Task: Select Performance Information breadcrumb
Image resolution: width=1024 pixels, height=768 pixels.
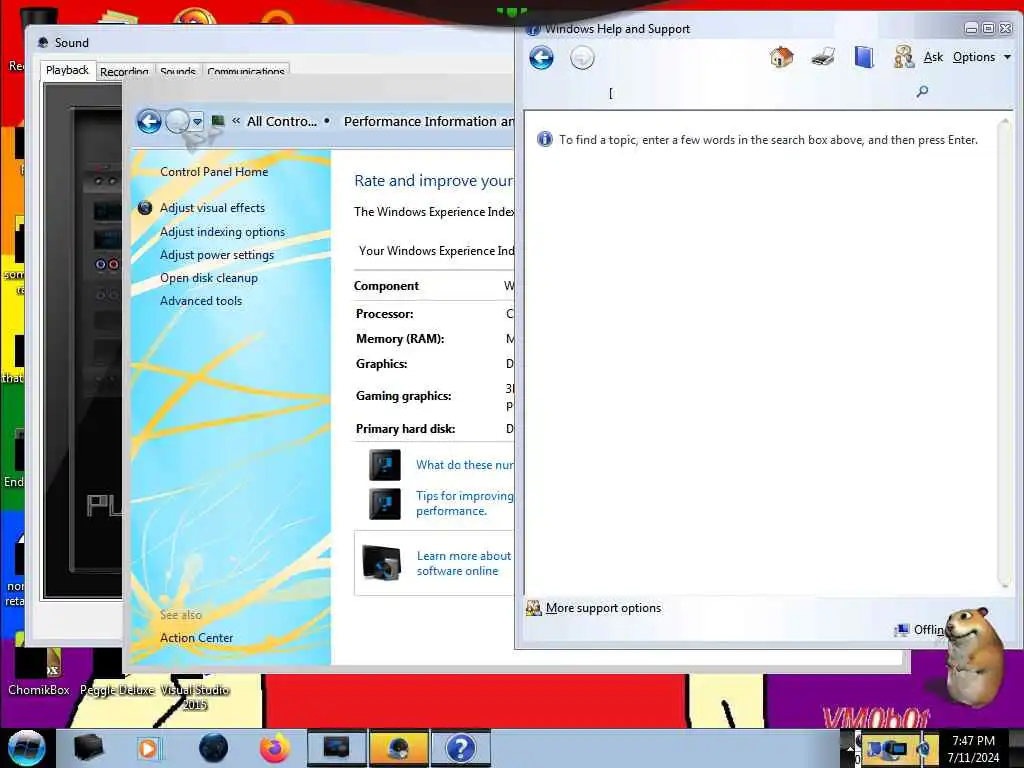Action: 428,121
